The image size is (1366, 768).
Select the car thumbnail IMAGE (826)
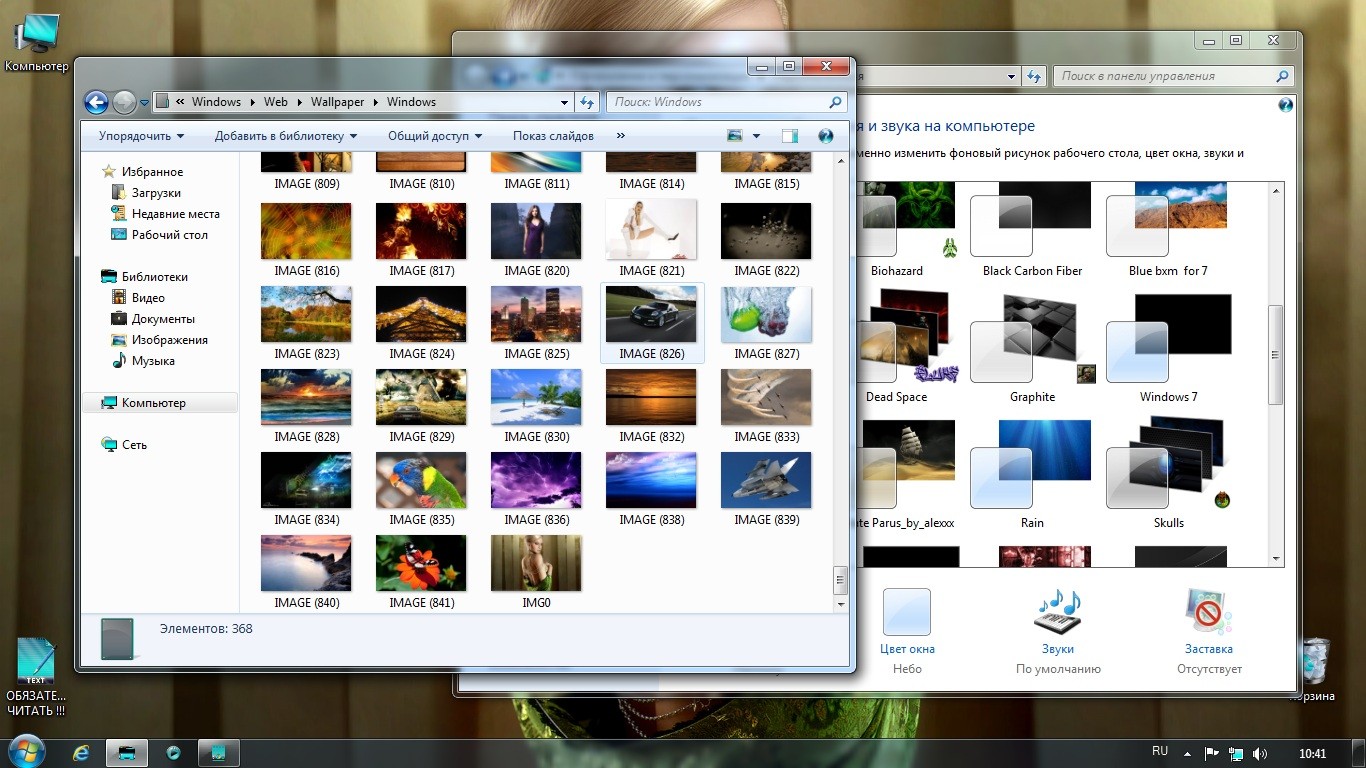[x=651, y=322]
